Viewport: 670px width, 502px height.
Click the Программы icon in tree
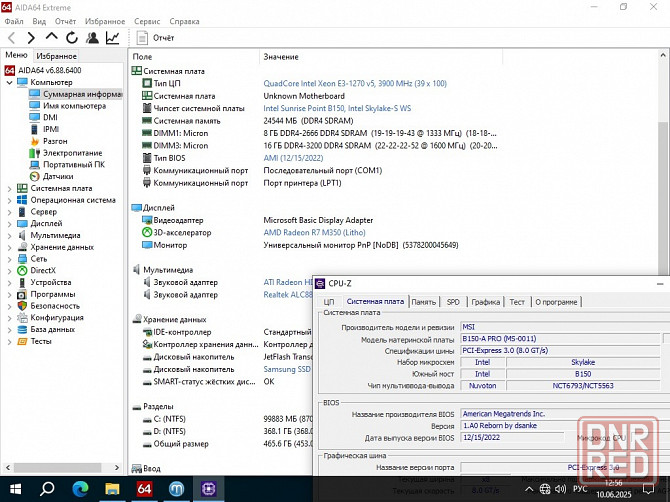22,294
